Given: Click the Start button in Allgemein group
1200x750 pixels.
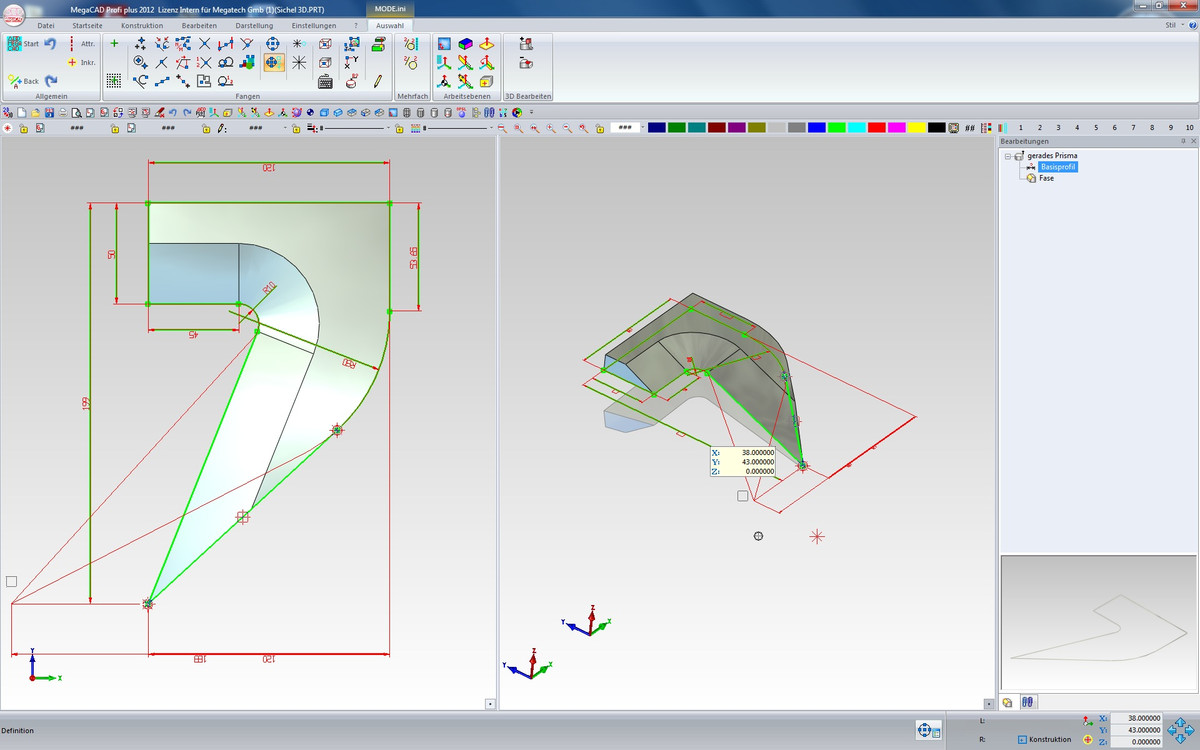Looking at the screenshot, I should coord(22,44).
